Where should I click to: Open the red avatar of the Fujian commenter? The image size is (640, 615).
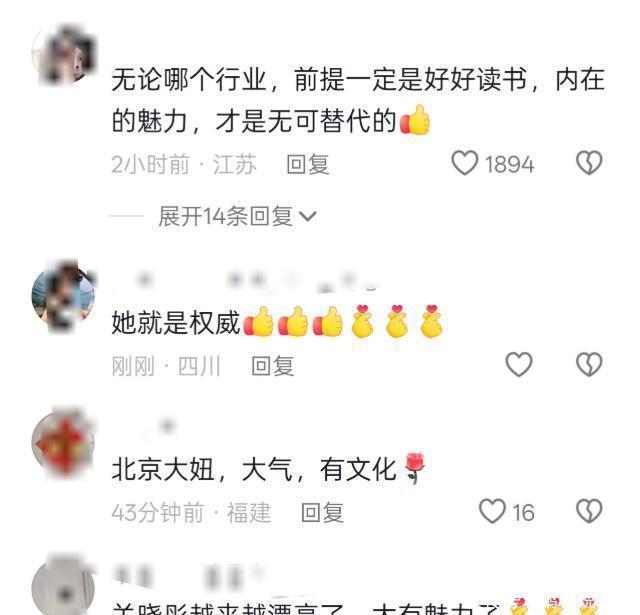64,443
